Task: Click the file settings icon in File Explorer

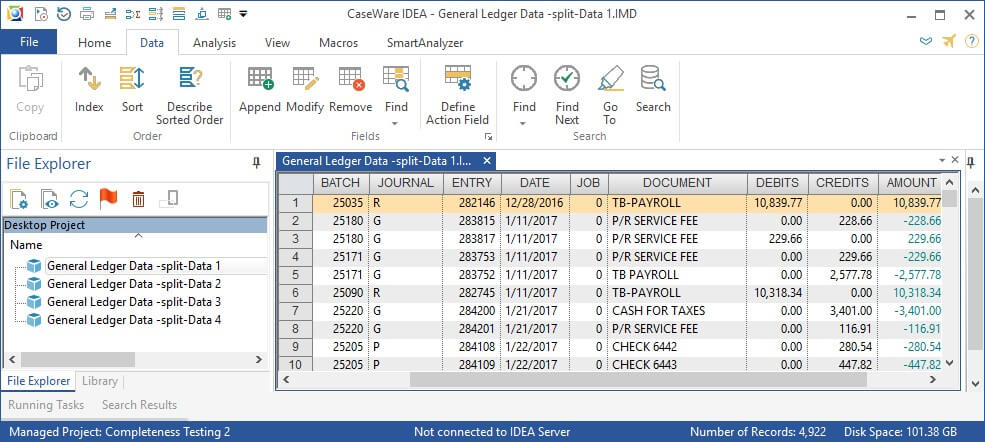Action: (19, 200)
